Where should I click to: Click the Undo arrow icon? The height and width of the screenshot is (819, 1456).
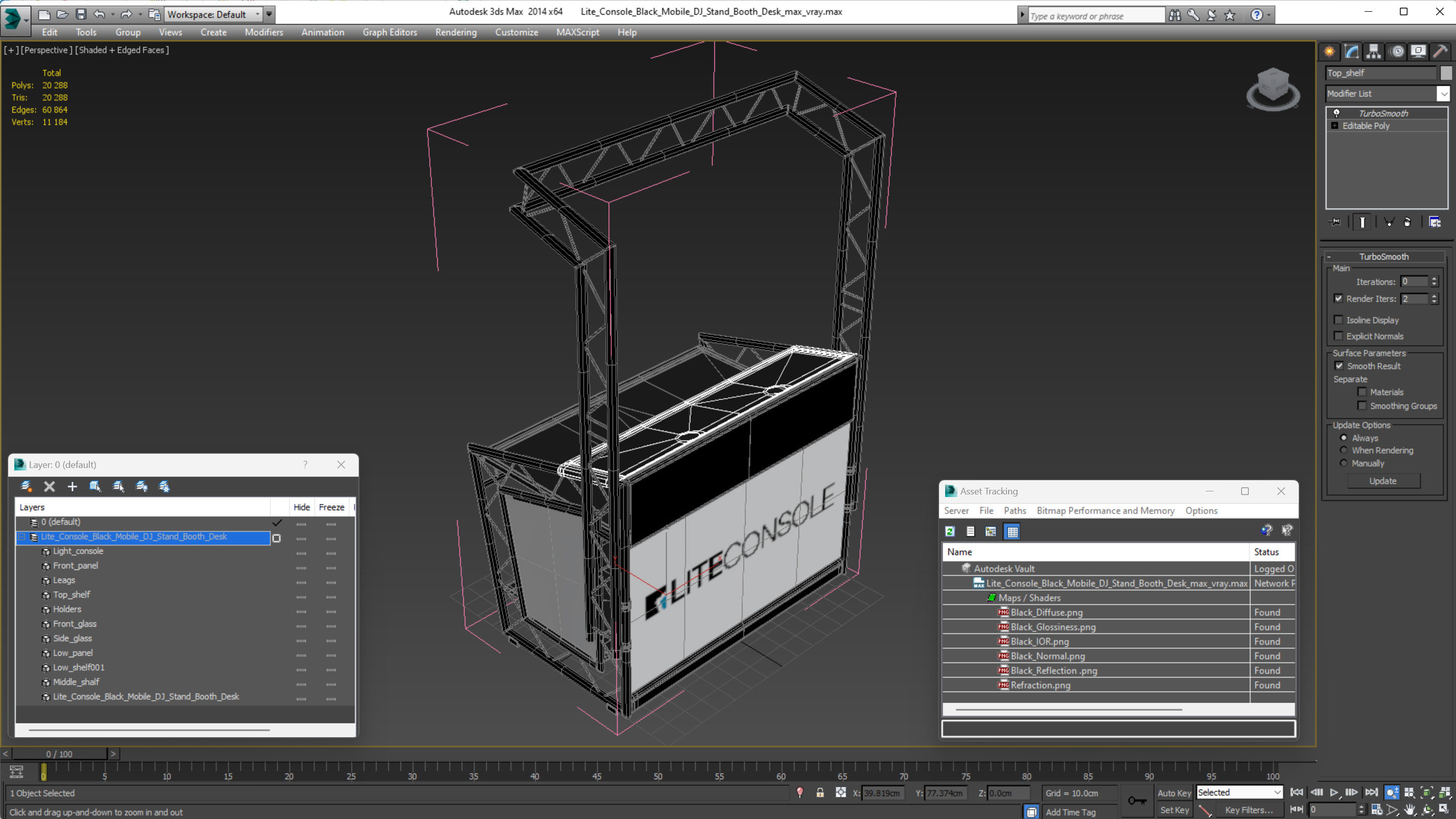pyautogui.click(x=100, y=14)
